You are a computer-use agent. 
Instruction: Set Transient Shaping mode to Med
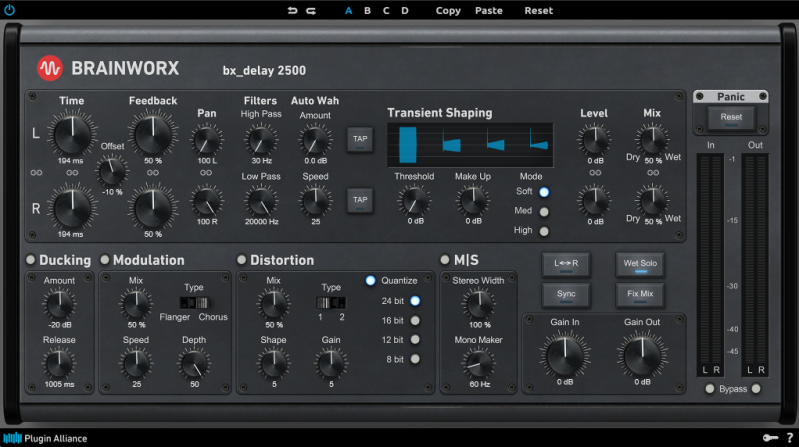pos(544,211)
